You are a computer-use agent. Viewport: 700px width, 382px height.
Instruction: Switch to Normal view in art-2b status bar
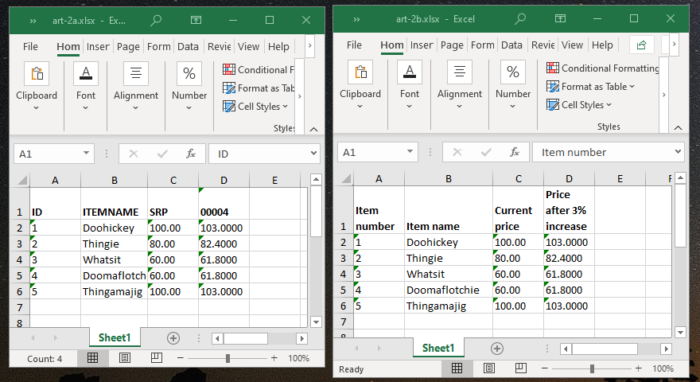coord(457,368)
